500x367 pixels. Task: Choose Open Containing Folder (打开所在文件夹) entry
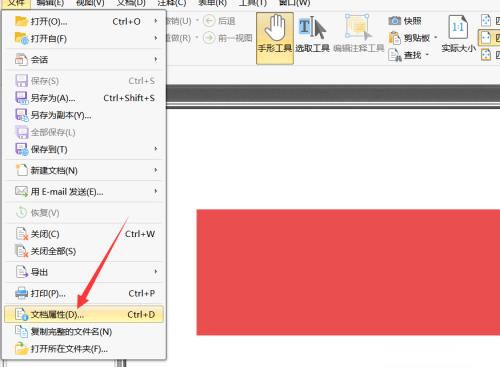pyautogui.click(x=84, y=349)
